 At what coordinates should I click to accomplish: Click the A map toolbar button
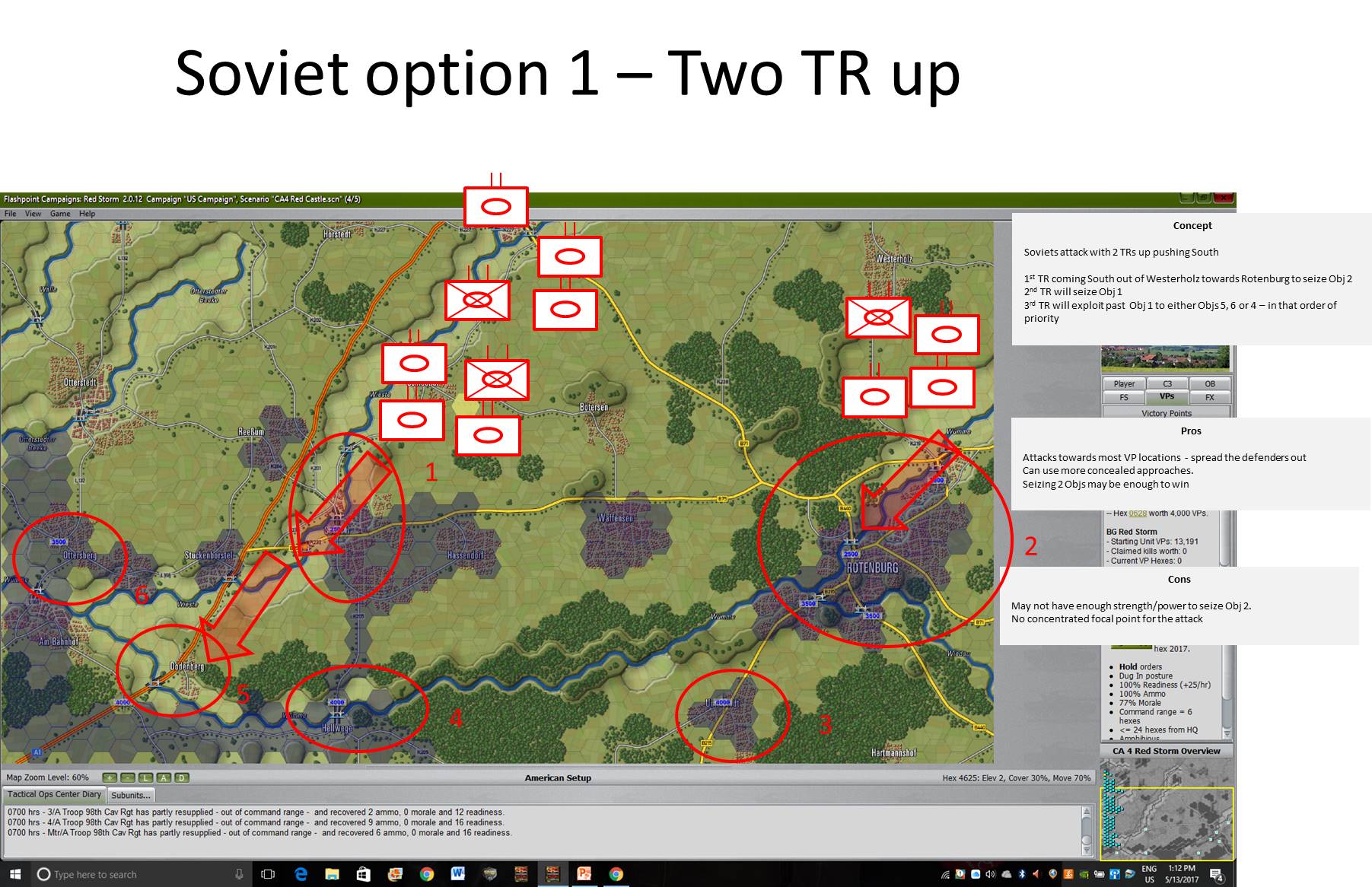pos(164,777)
